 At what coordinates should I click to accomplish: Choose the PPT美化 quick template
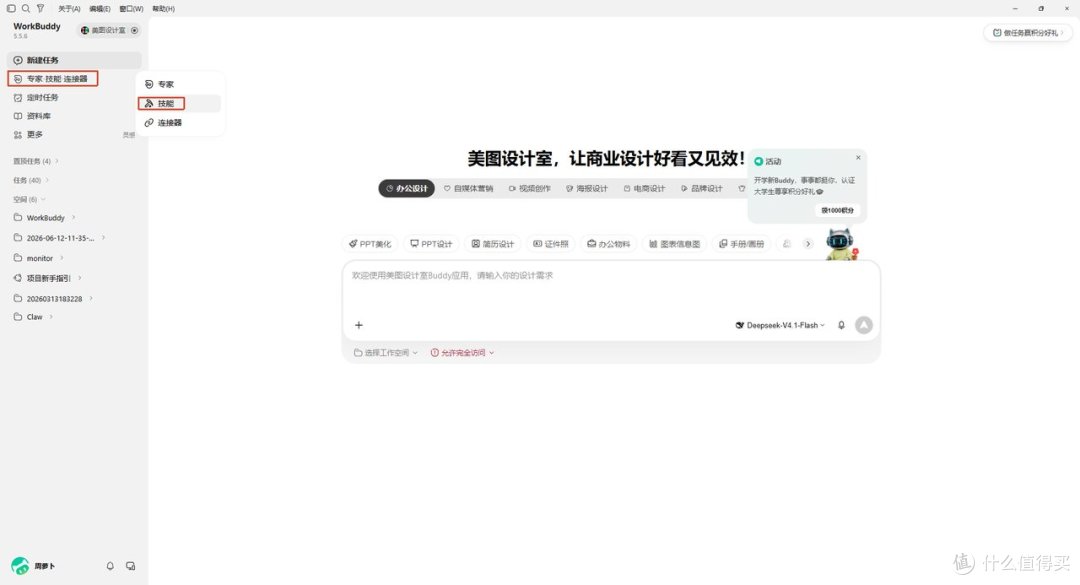click(370, 244)
